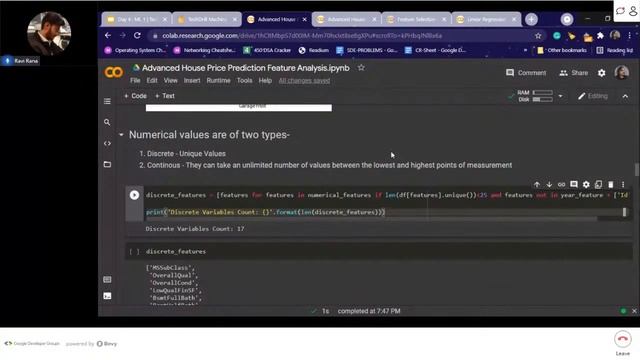Edit the notebook title text

[x=246, y=68]
